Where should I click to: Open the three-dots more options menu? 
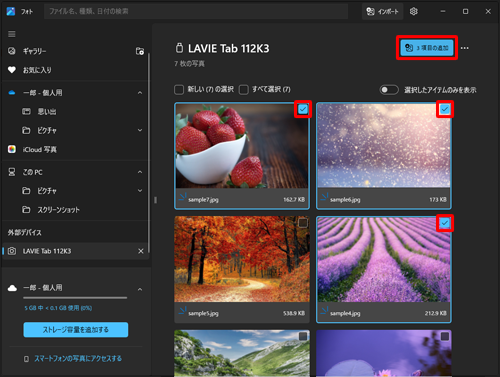coord(464,48)
